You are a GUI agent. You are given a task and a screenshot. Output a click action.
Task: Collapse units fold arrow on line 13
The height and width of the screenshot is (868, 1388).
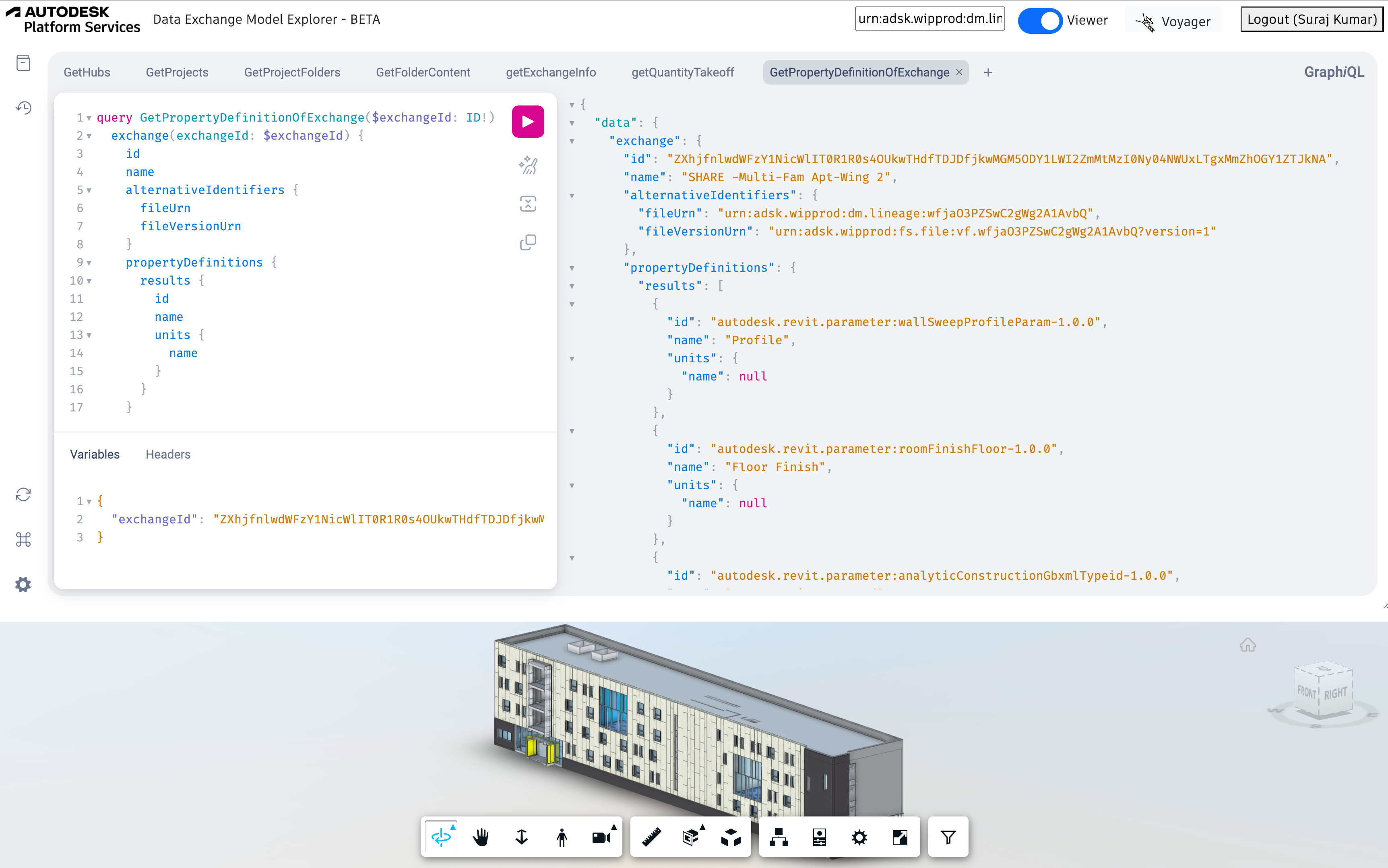[x=89, y=335]
